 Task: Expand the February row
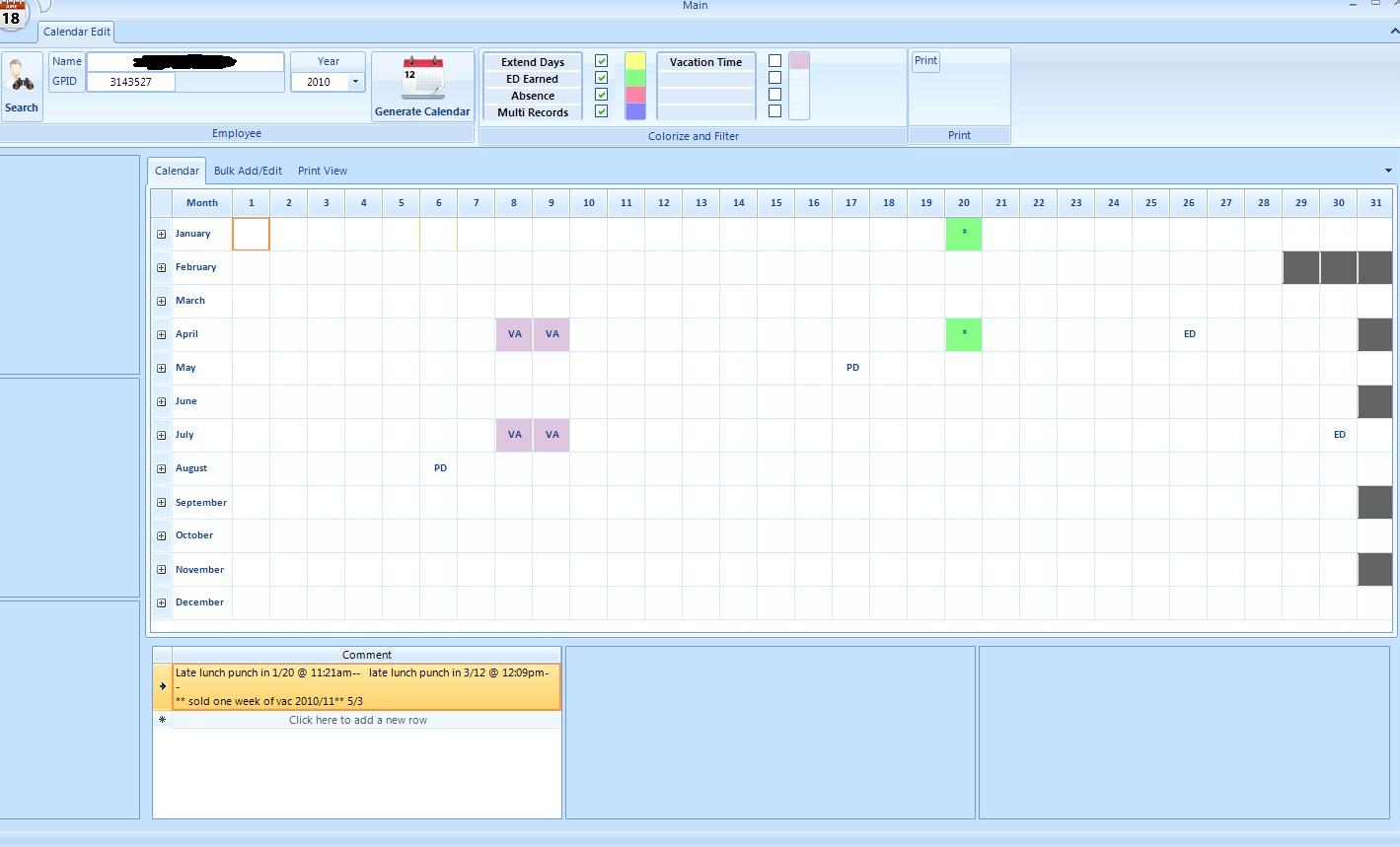pyautogui.click(x=162, y=268)
